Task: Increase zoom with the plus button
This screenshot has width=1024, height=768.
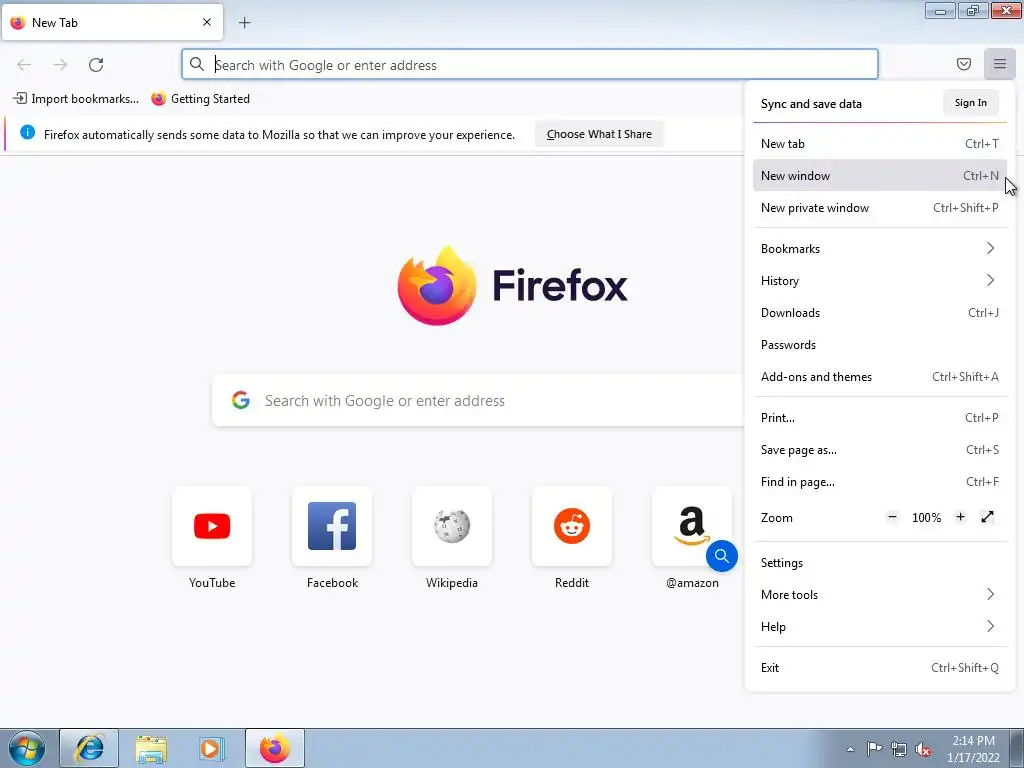Action: 960,517
